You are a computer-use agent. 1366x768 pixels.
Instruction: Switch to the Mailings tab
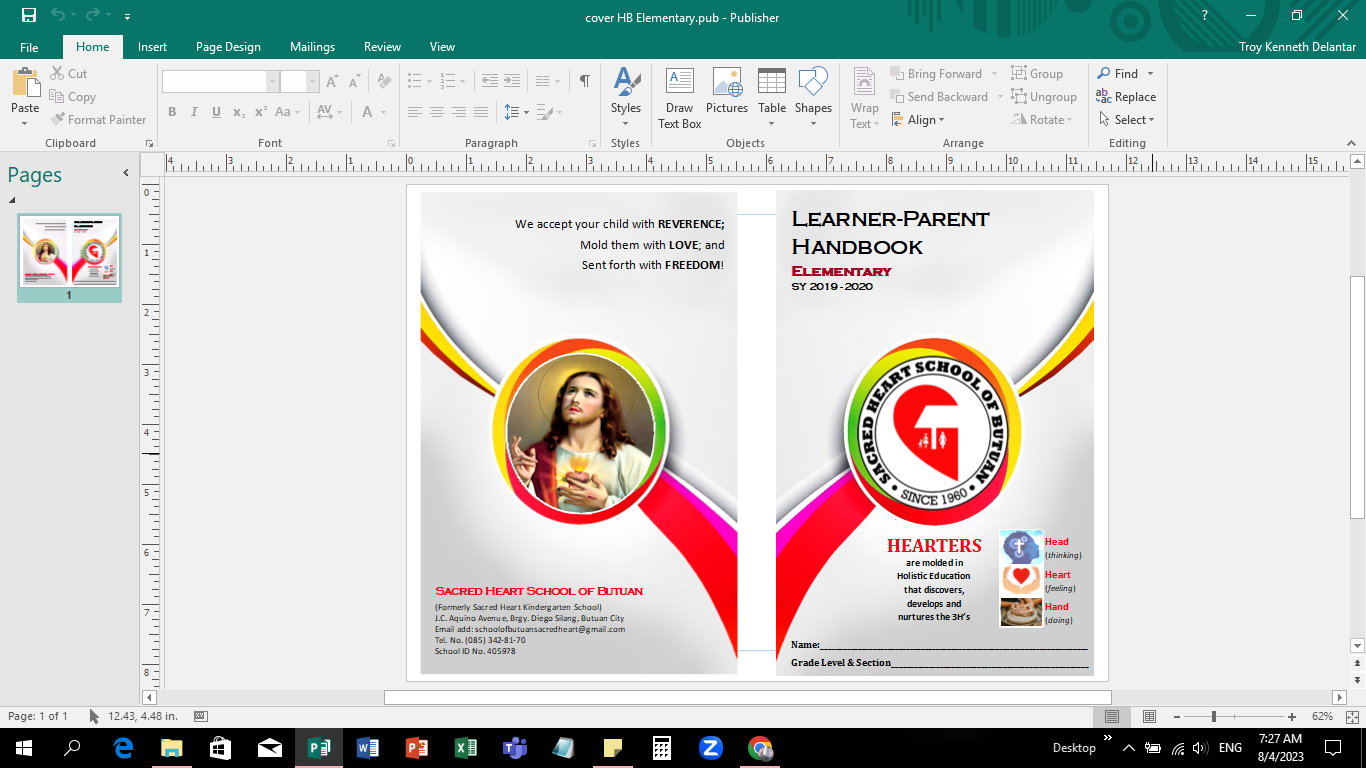point(312,47)
